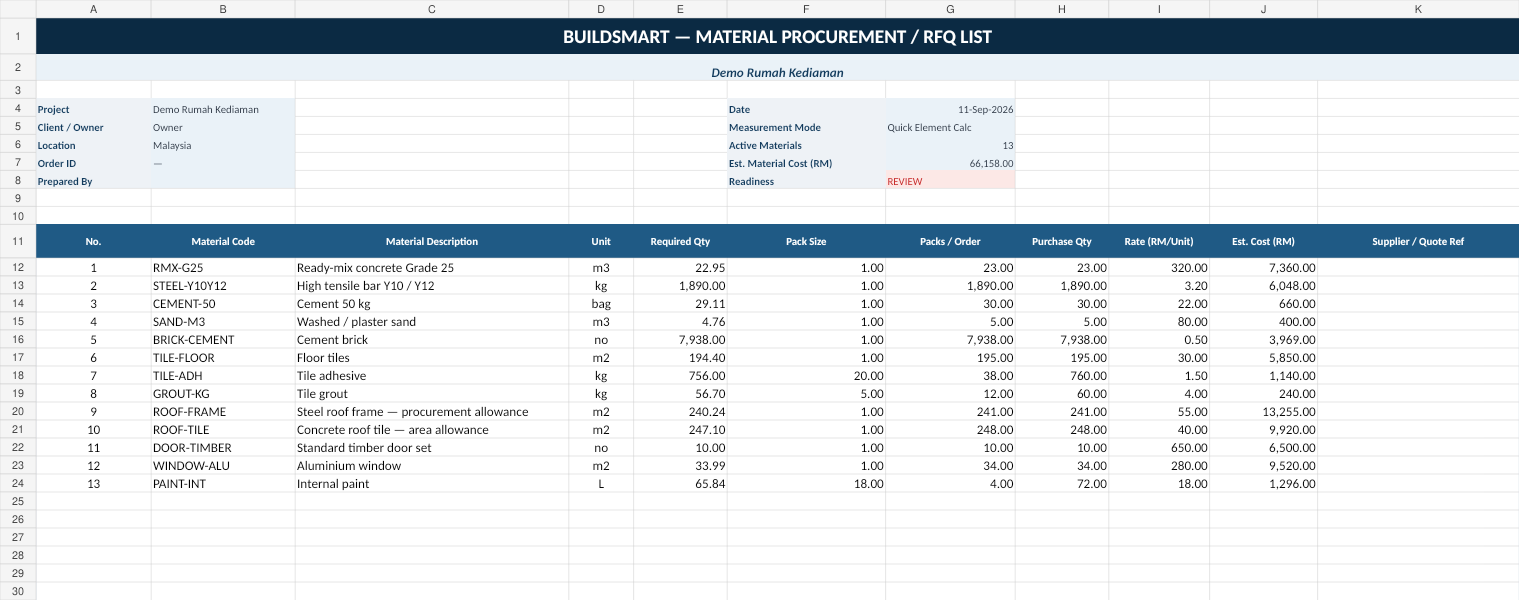The width and height of the screenshot is (1519, 600).
Task: Select the 'SAND-M3' code cell
Action: coord(223,322)
